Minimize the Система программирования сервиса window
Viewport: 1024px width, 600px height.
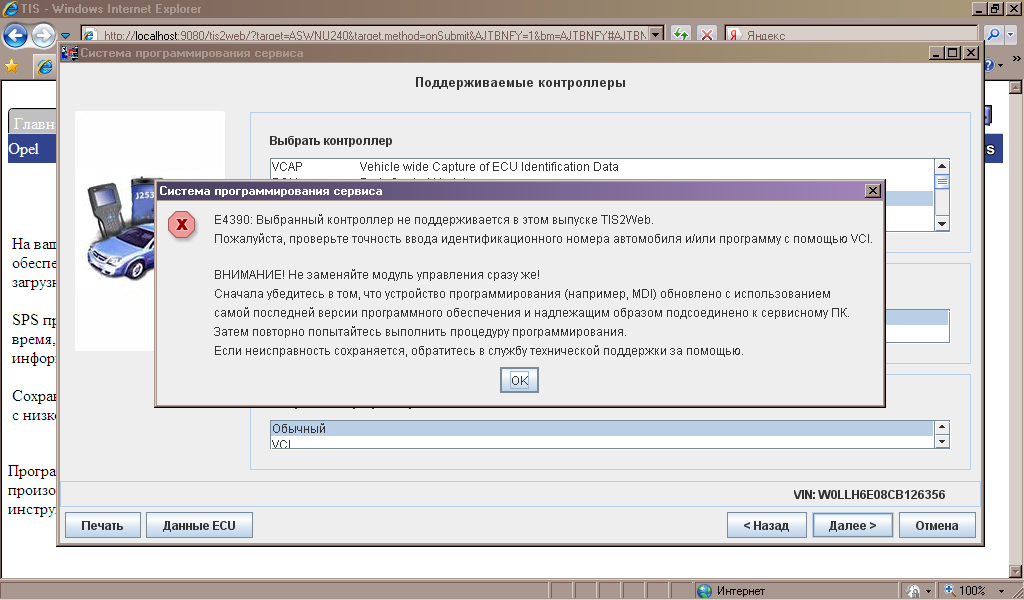point(936,53)
